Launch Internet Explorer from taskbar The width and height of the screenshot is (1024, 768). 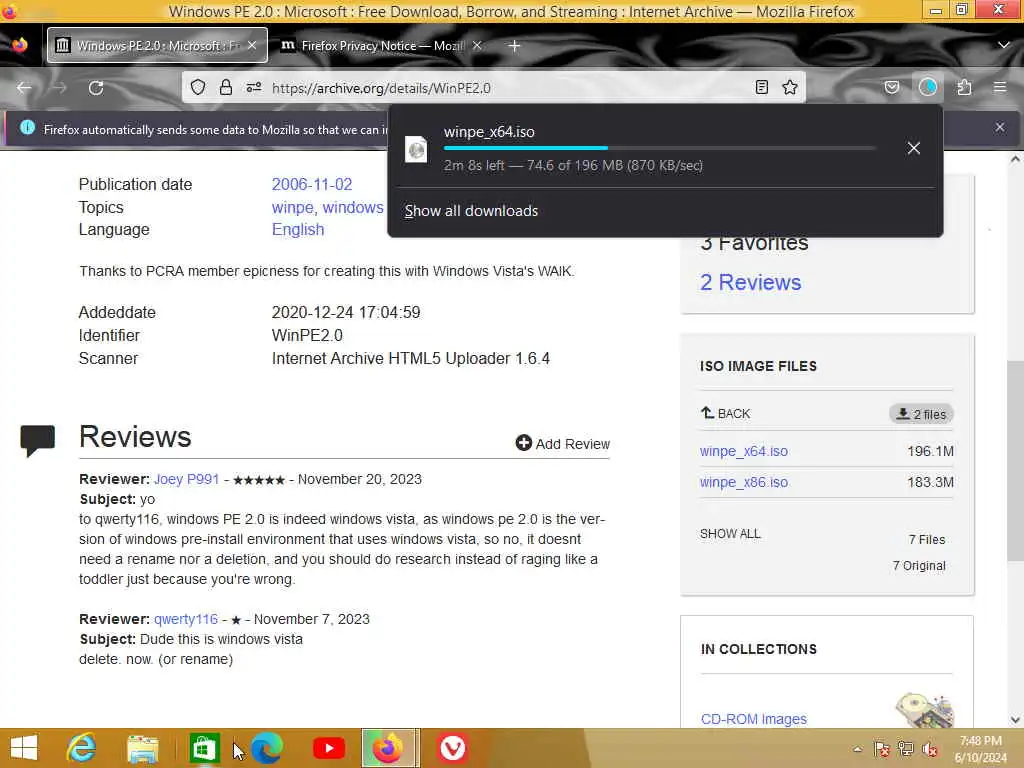82,748
